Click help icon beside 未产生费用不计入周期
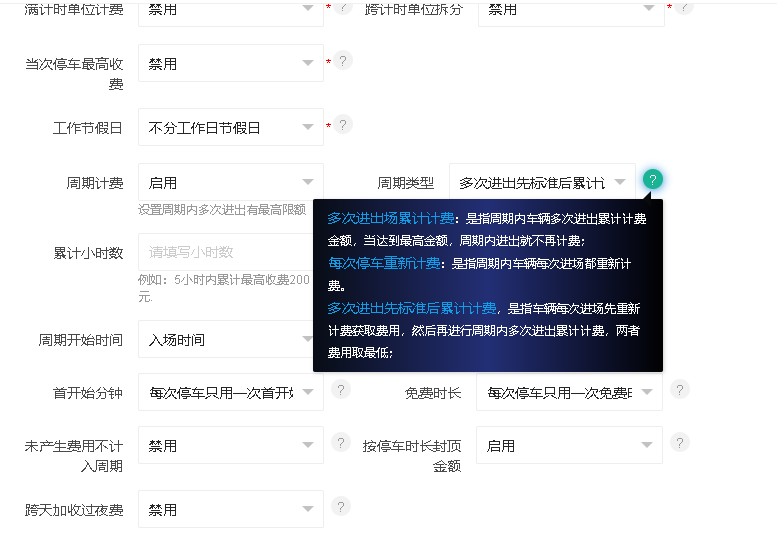Viewport: 777px width, 545px height. (341, 443)
